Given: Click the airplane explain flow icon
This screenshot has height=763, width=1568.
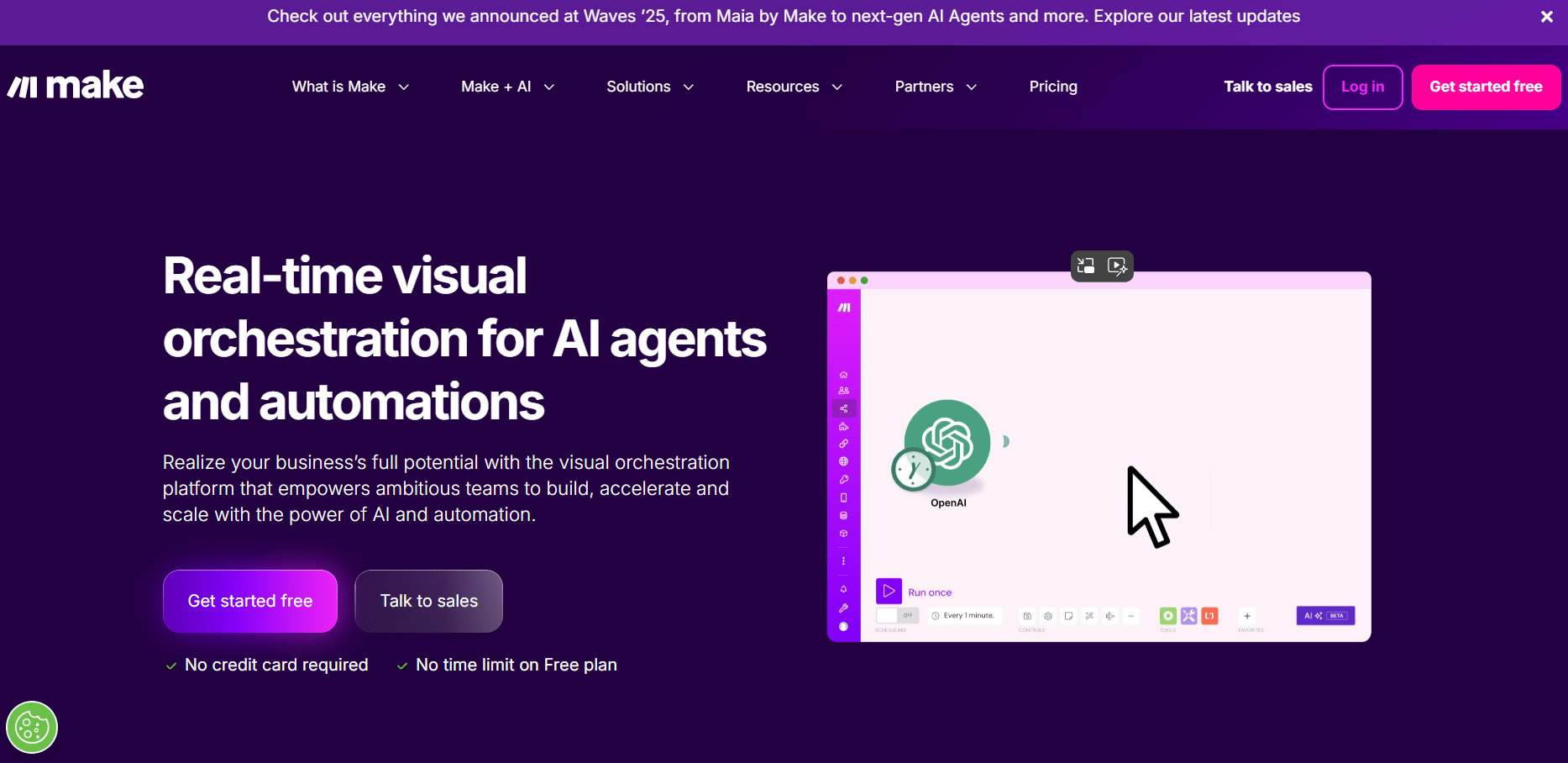Looking at the screenshot, I should [x=1110, y=616].
